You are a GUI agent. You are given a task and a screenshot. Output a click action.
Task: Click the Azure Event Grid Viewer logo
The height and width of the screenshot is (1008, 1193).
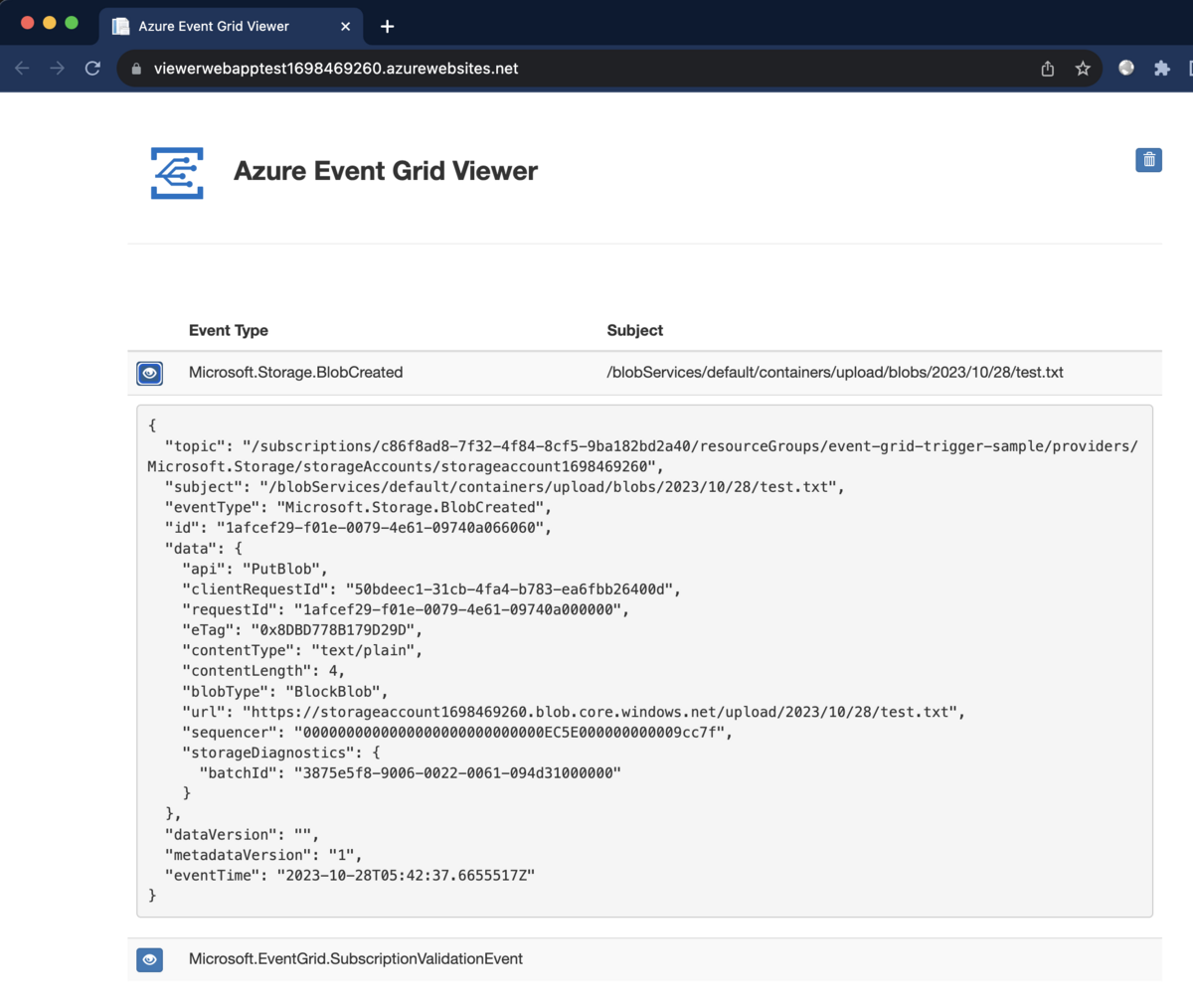pyautogui.click(x=177, y=173)
